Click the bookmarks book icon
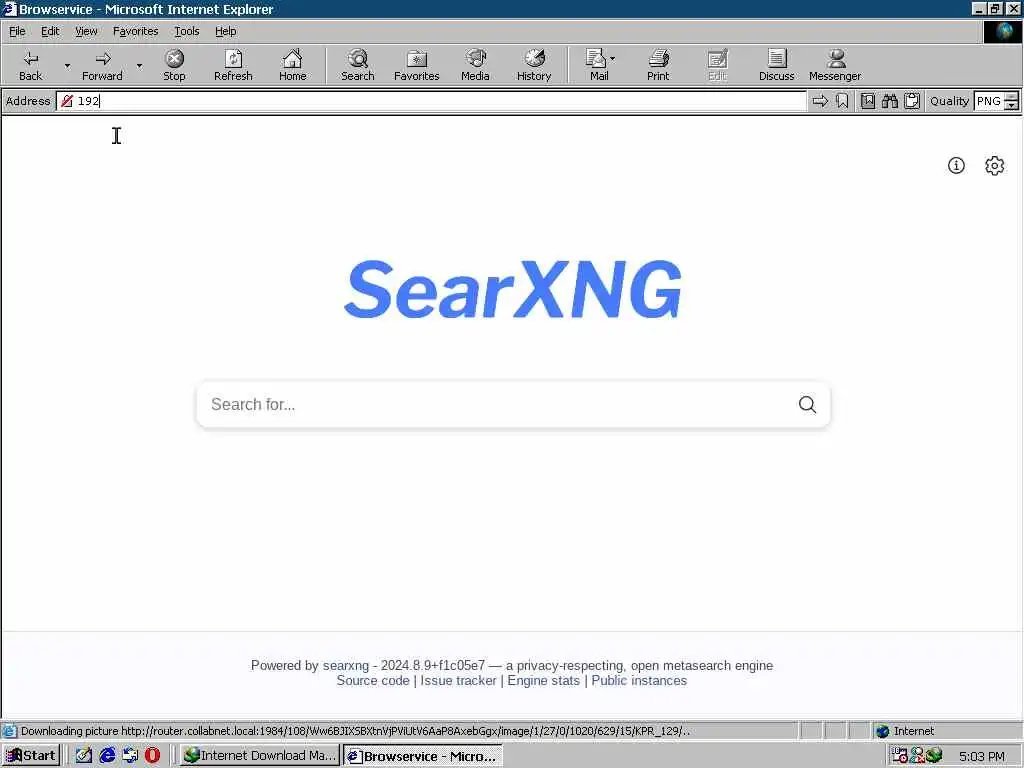1024x768 pixels. (x=868, y=101)
